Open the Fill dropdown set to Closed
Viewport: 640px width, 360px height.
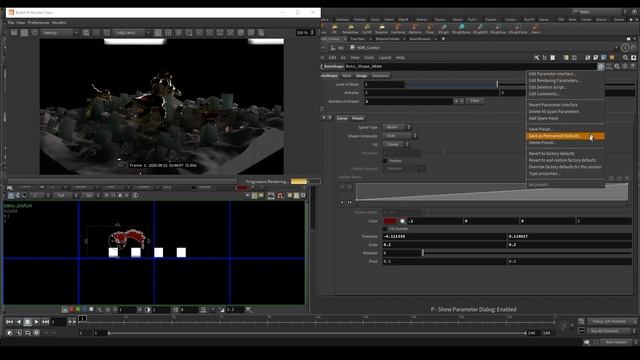(396, 144)
